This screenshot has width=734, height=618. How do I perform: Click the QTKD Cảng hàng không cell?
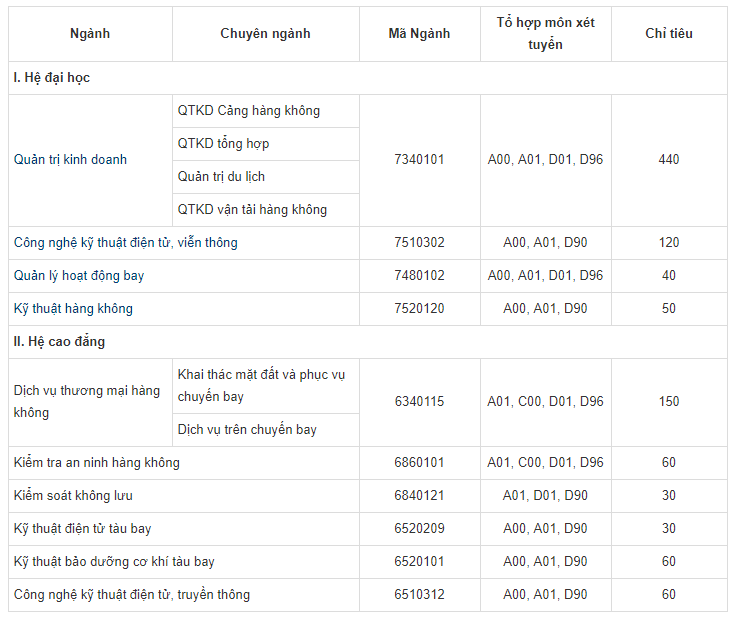pos(265,111)
